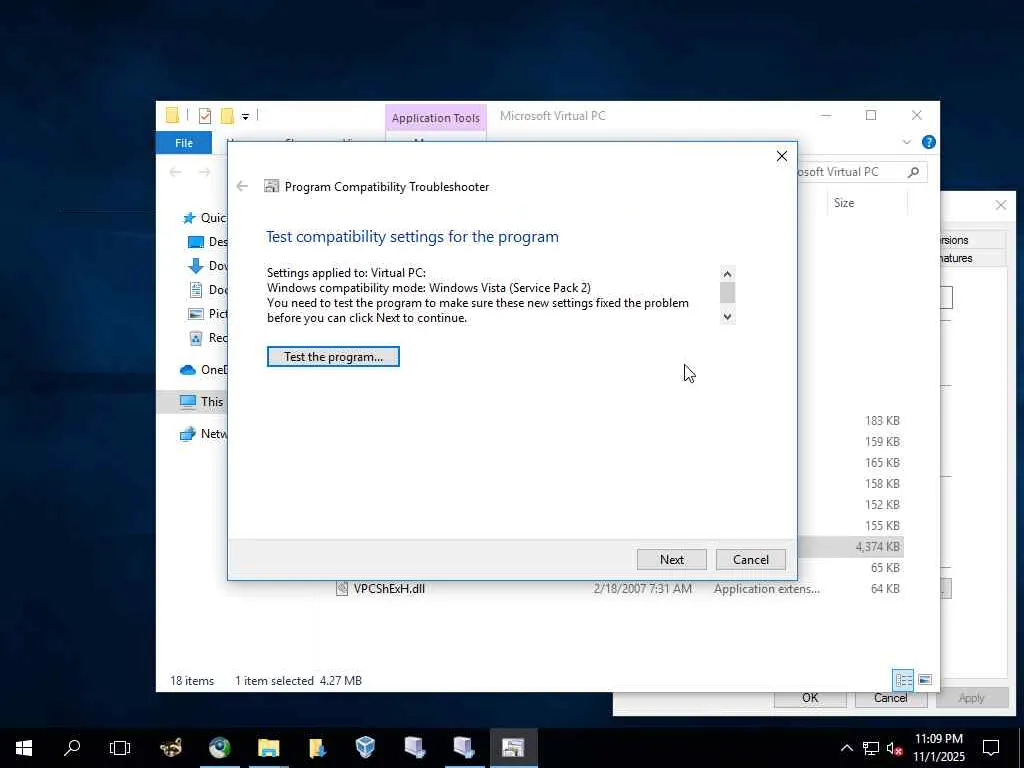This screenshot has height=768, width=1024.
Task: Select Desktop in navigation pane
Action: tap(208, 242)
